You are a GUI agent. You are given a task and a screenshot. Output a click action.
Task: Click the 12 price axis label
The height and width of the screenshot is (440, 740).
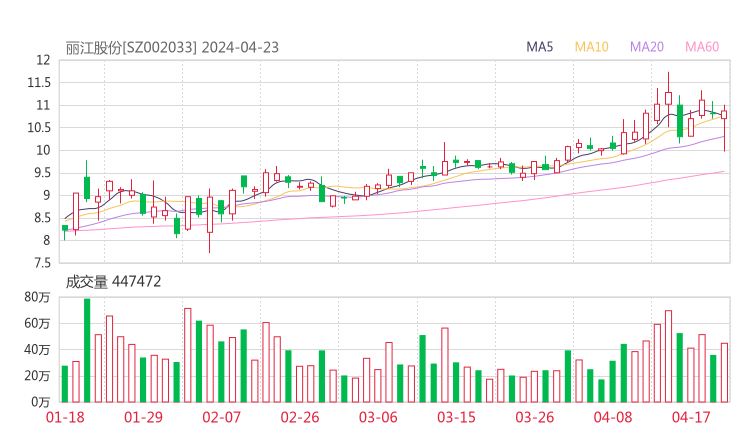click(x=43, y=60)
